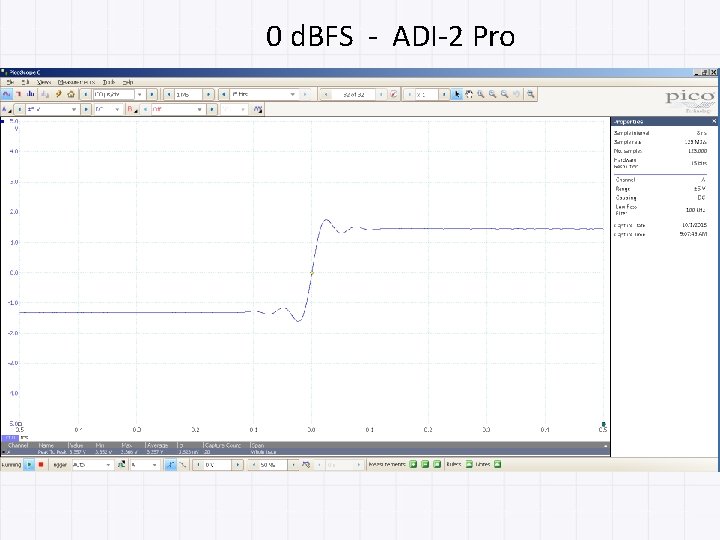Select the hand pan tool
Image resolution: width=720 pixels, height=540 pixels.
coord(469,94)
